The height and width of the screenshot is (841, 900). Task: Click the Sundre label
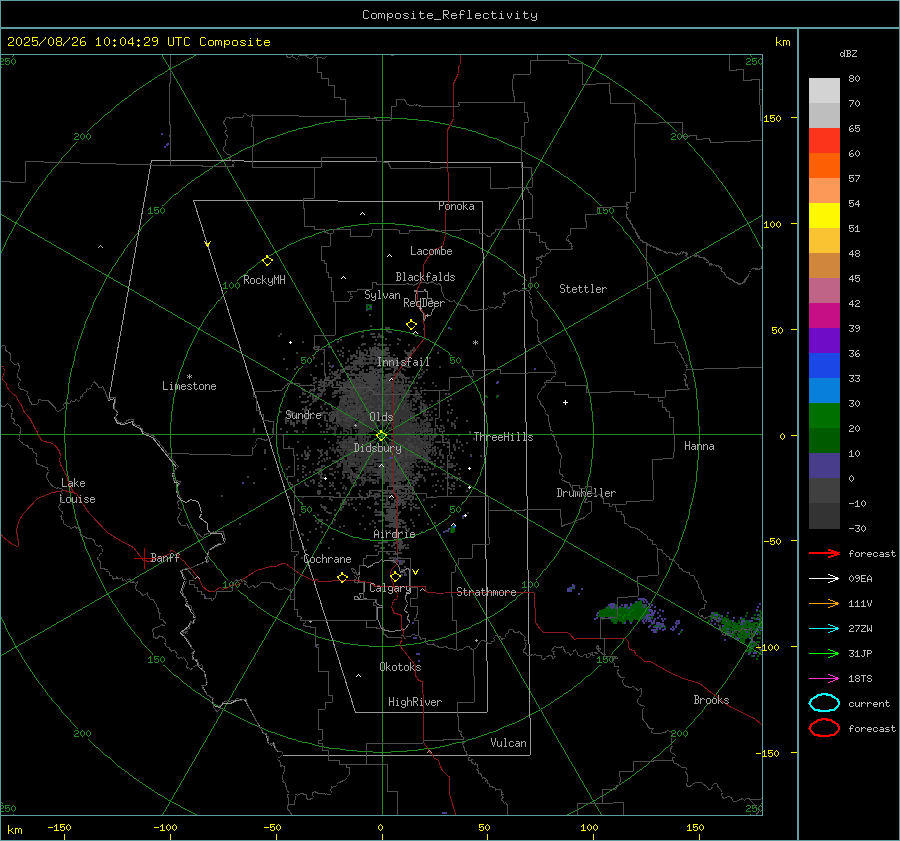pyautogui.click(x=303, y=414)
